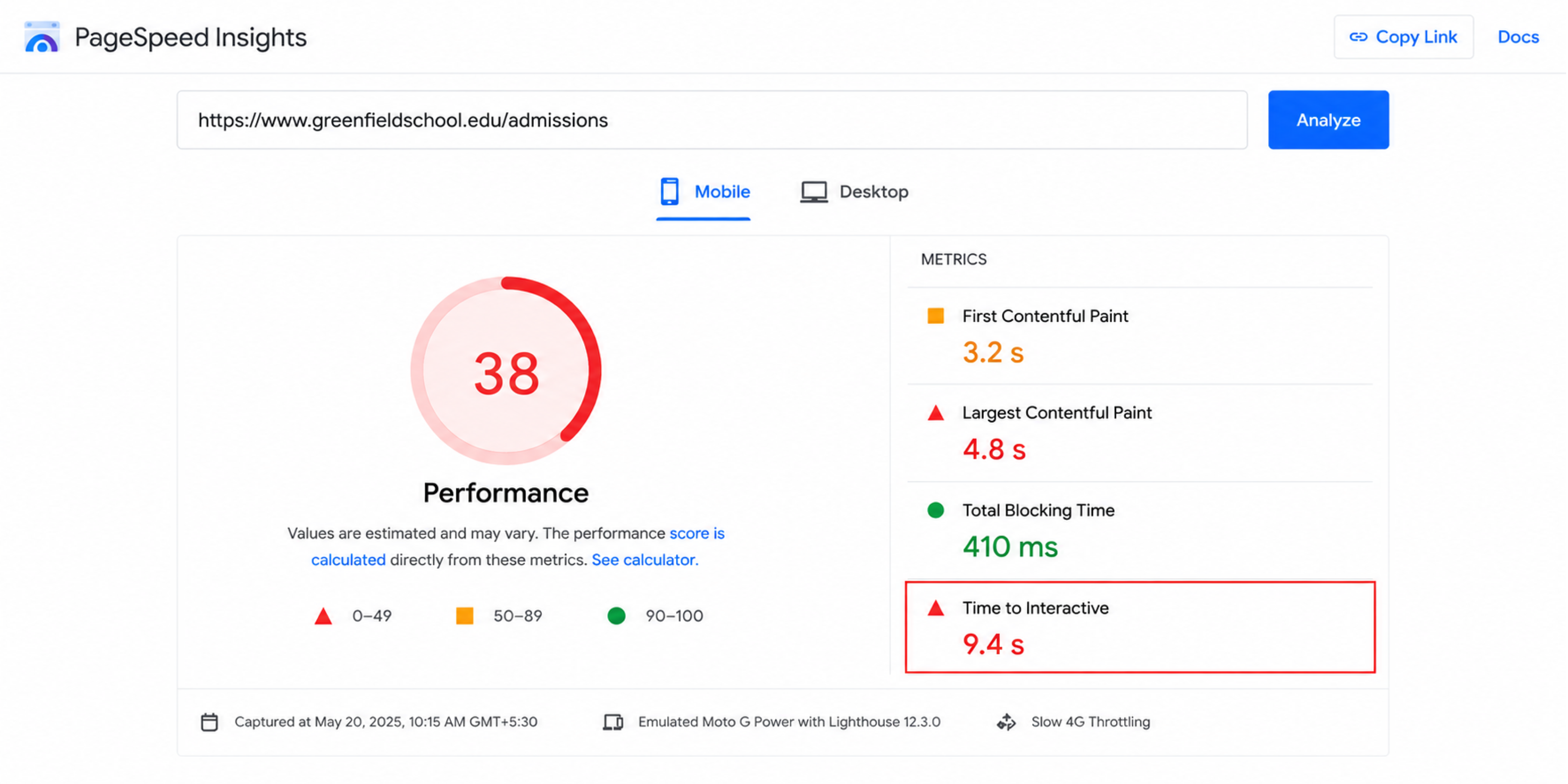1568x784 pixels.
Task: Click the 9.4 s metric value
Action: (x=994, y=644)
